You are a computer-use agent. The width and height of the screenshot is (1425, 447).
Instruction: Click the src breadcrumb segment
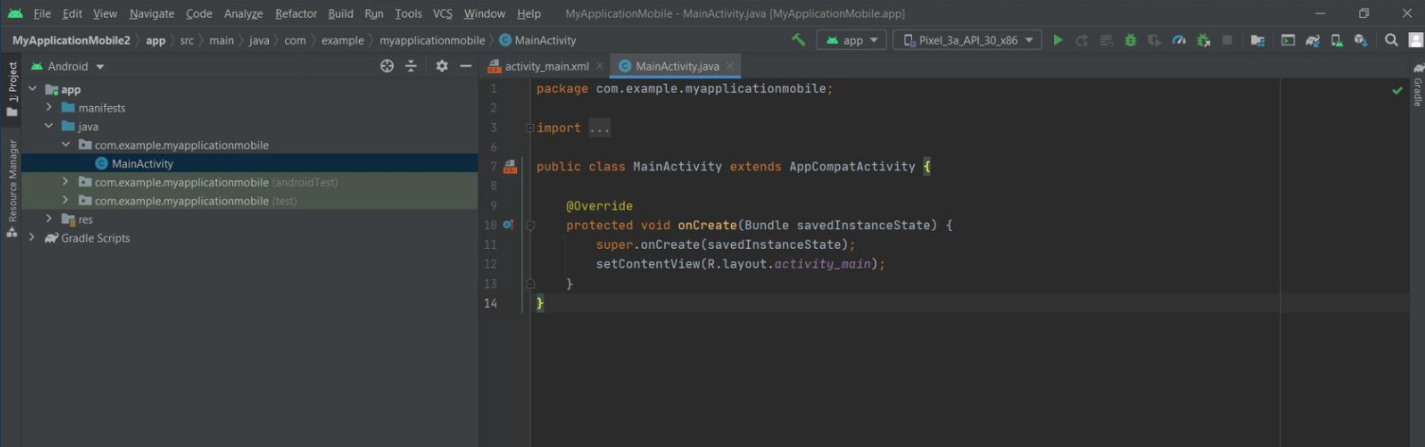187,40
